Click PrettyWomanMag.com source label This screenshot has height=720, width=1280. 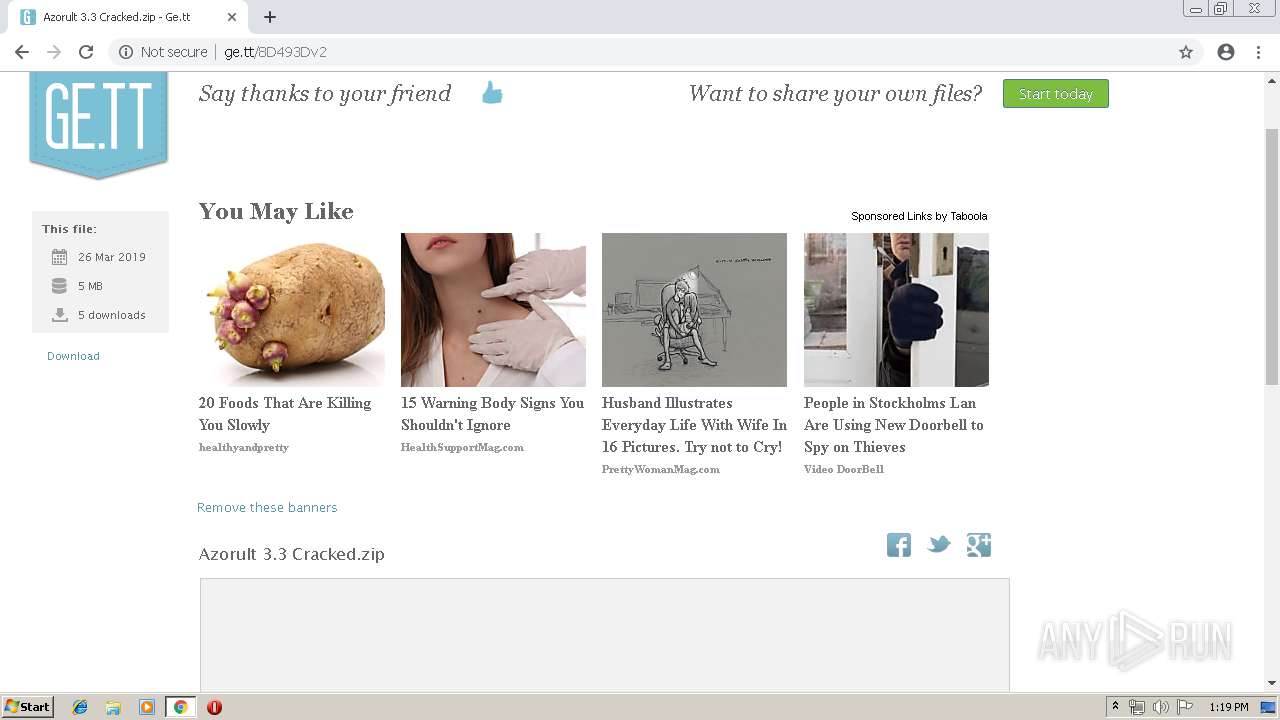[x=660, y=469]
